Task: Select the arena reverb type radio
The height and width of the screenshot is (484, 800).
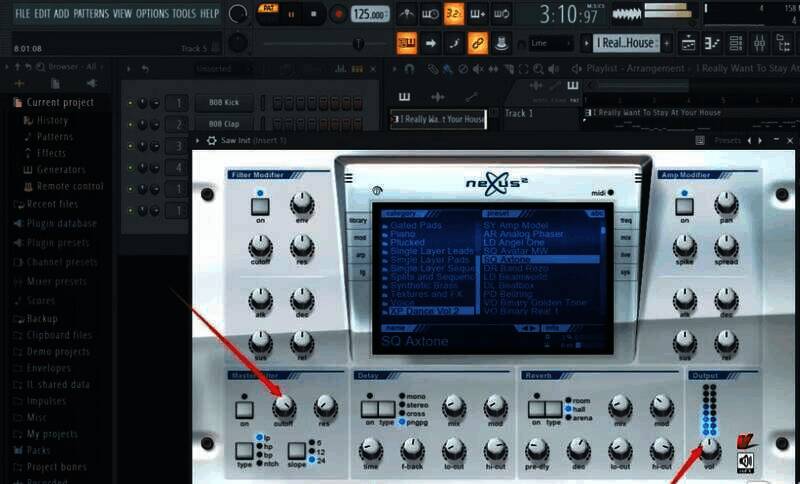Action: click(x=568, y=418)
